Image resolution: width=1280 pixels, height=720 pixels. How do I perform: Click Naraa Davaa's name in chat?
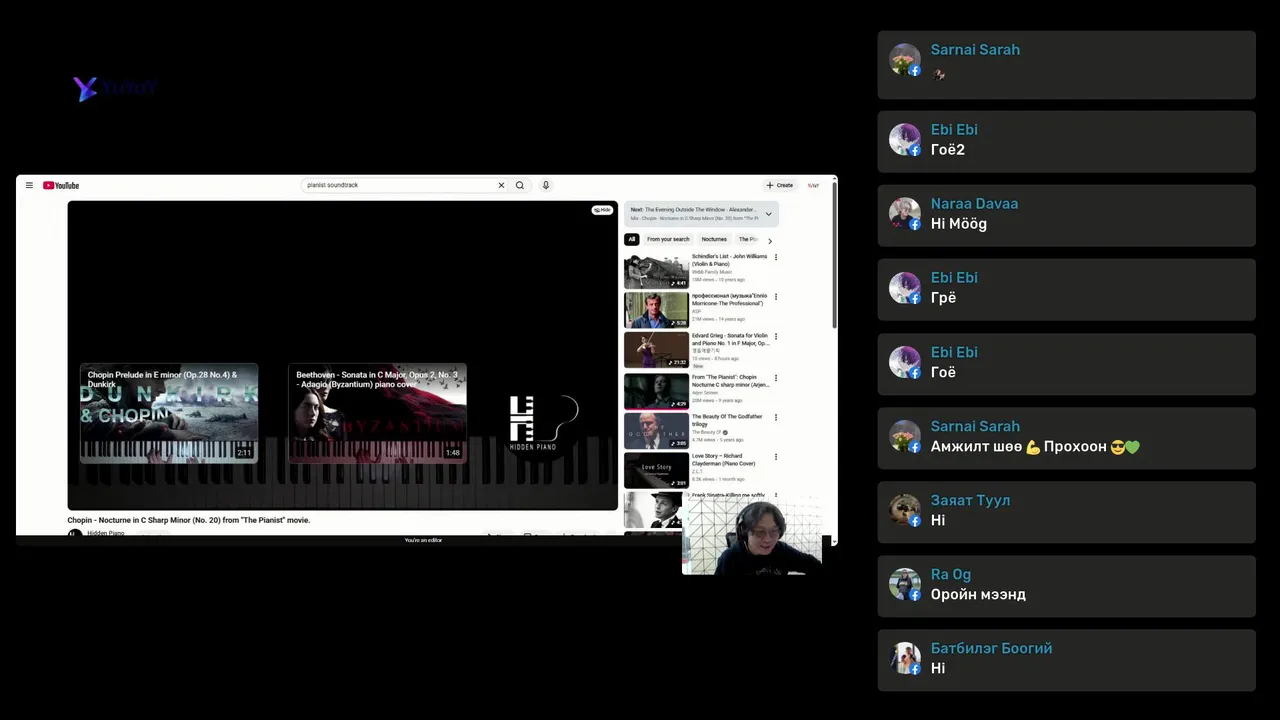pos(974,203)
